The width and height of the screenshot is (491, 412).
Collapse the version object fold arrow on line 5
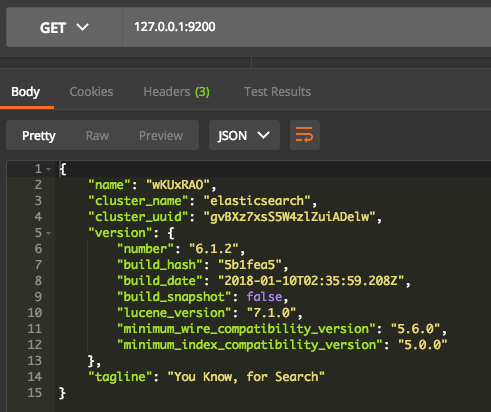tap(49, 233)
